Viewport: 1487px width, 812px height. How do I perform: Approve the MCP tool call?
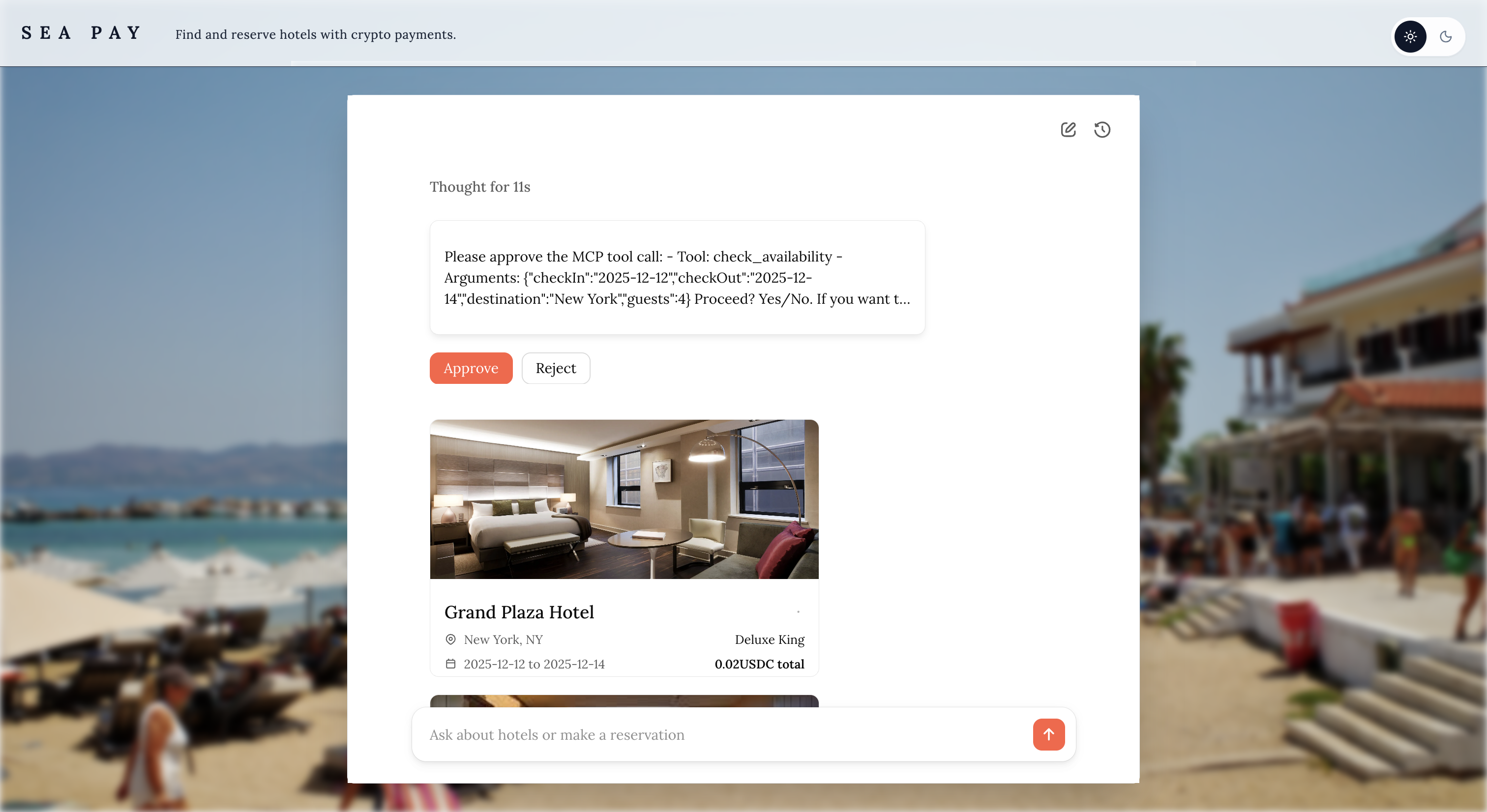471,368
